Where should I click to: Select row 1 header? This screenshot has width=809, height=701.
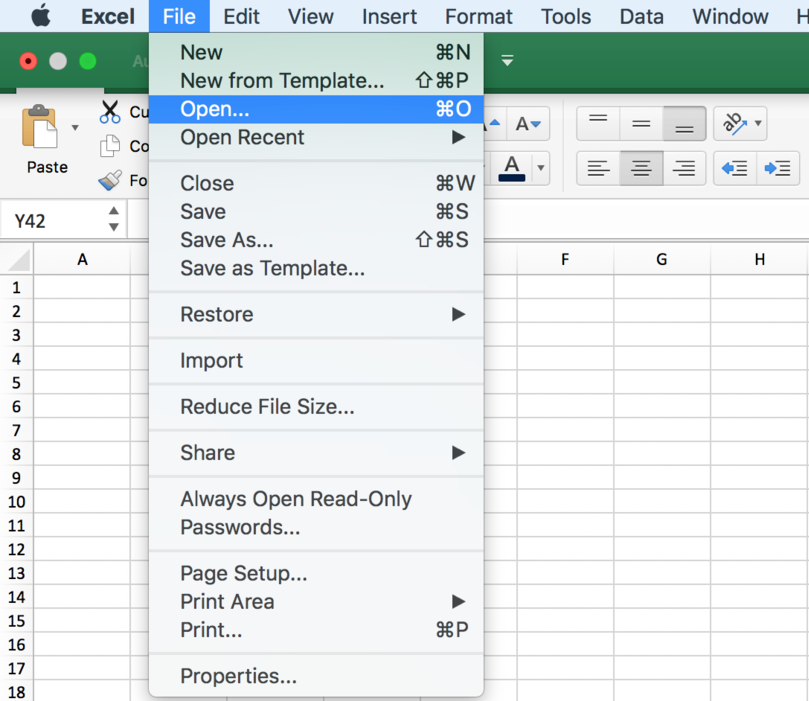click(x=17, y=287)
